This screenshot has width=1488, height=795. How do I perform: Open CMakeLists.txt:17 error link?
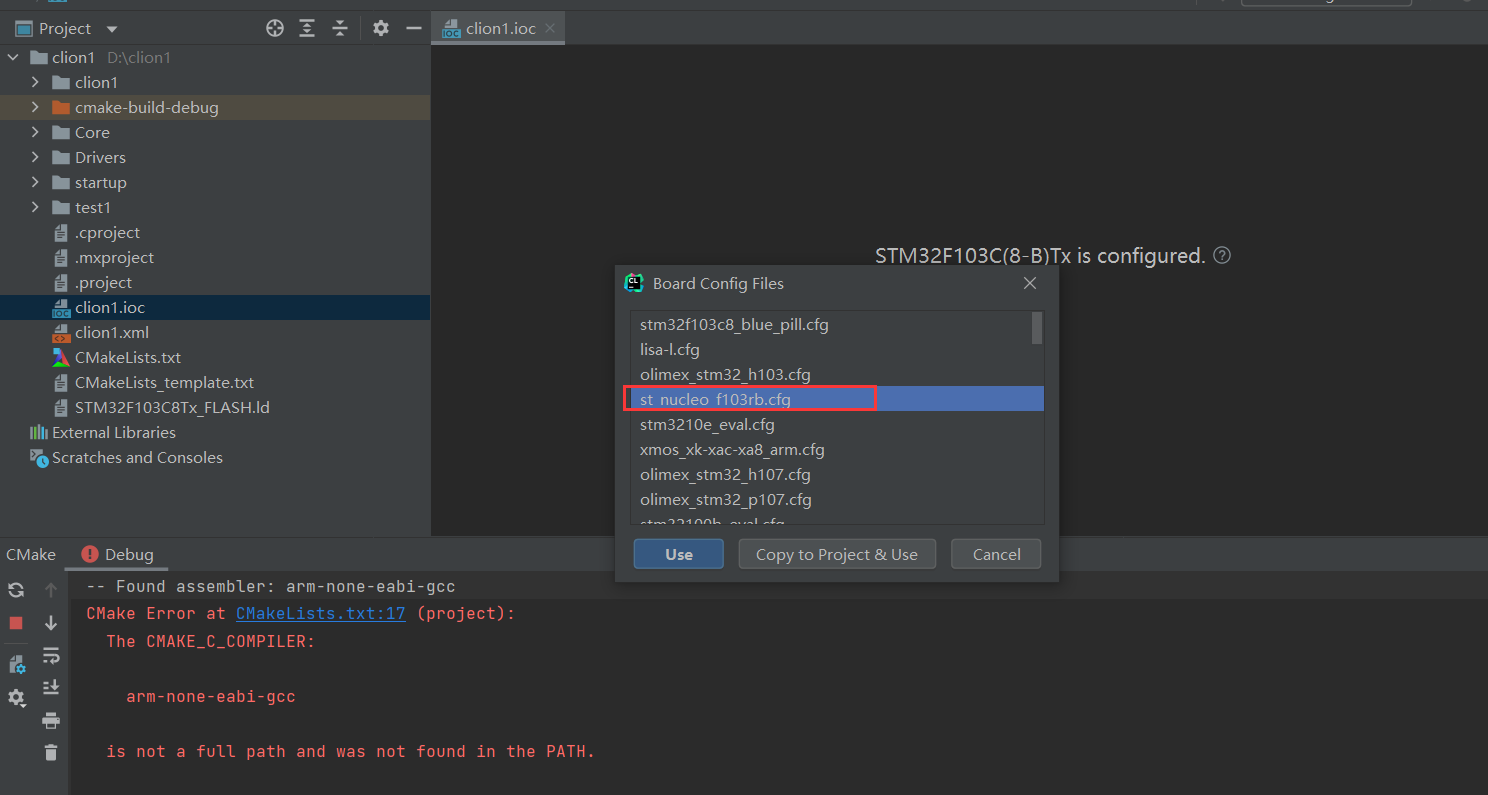321,614
